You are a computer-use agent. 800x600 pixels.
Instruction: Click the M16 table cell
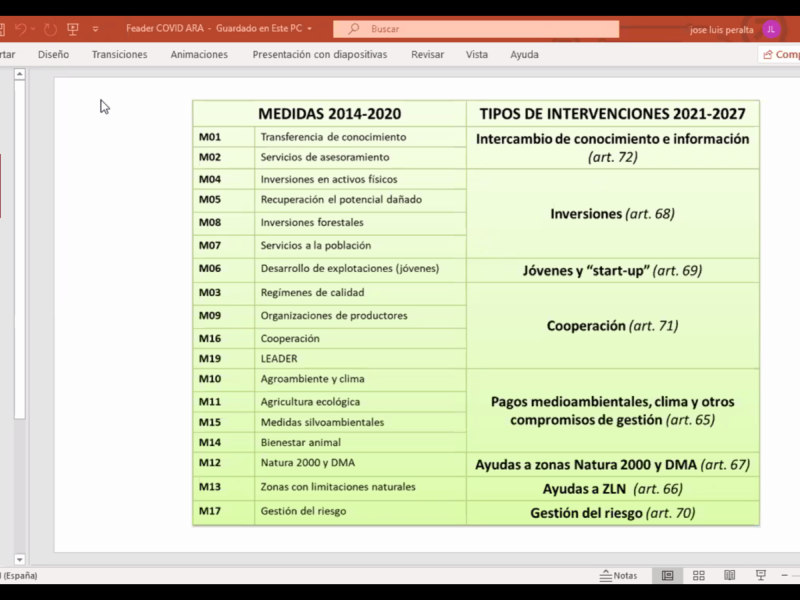click(x=223, y=338)
